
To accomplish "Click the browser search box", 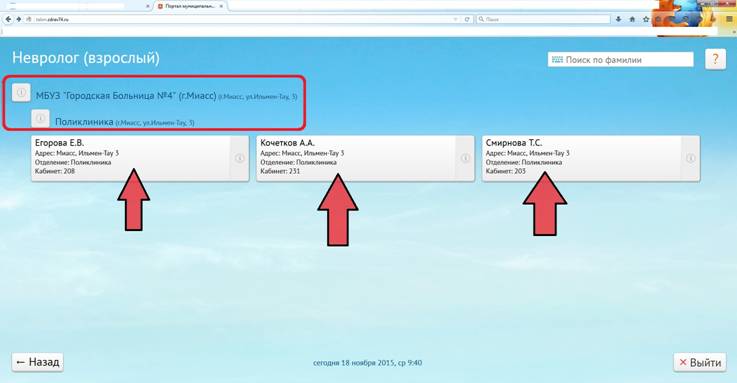I will coord(543,19).
